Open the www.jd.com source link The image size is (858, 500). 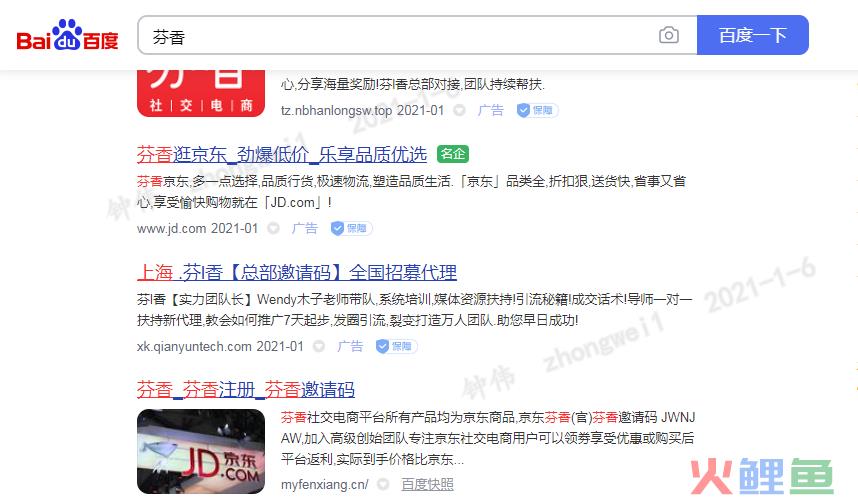coord(171,228)
